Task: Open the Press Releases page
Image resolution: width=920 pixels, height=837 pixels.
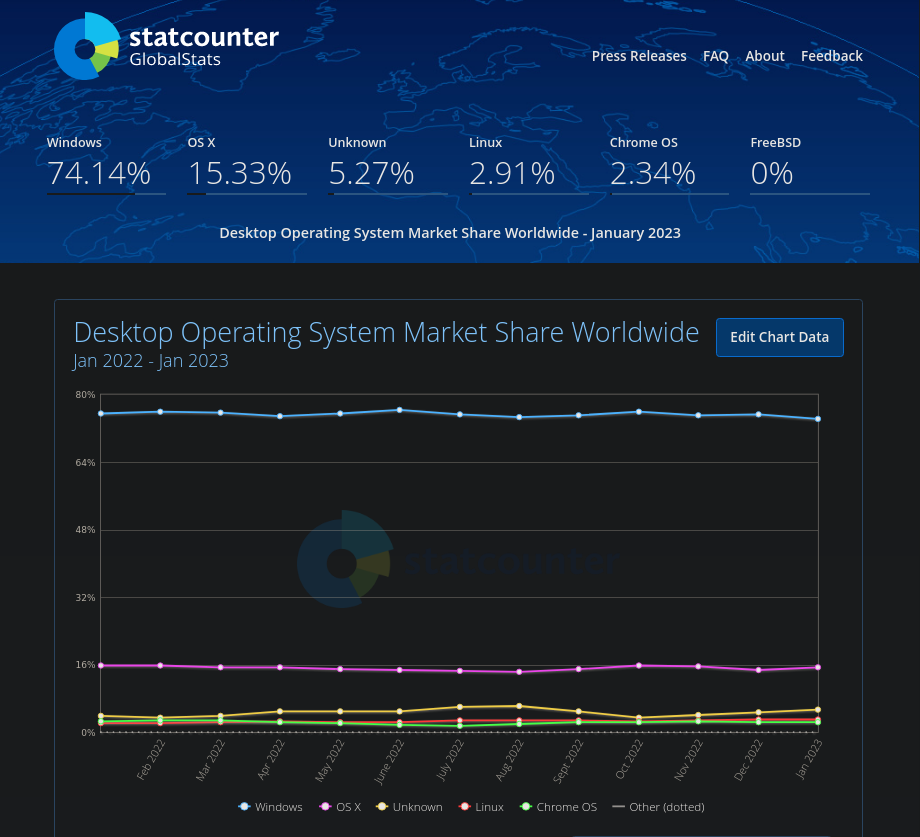Action: [x=639, y=56]
